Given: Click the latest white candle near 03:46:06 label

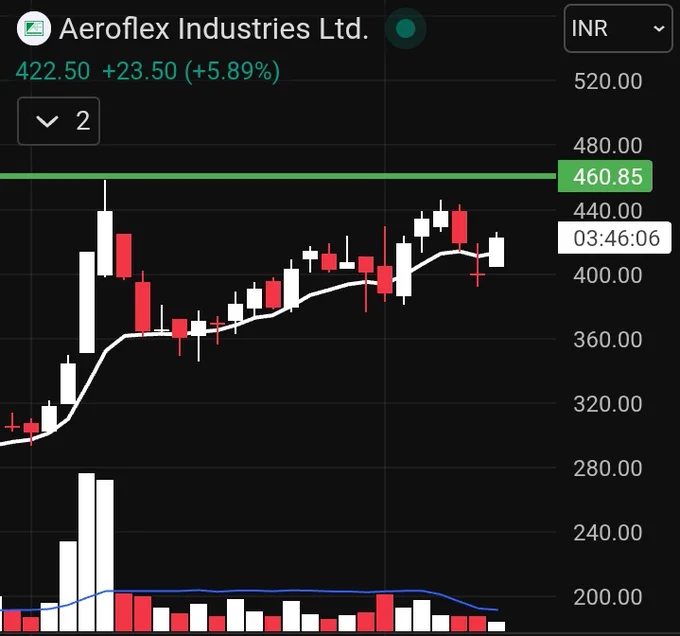Looking at the screenshot, I should point(497,252).
